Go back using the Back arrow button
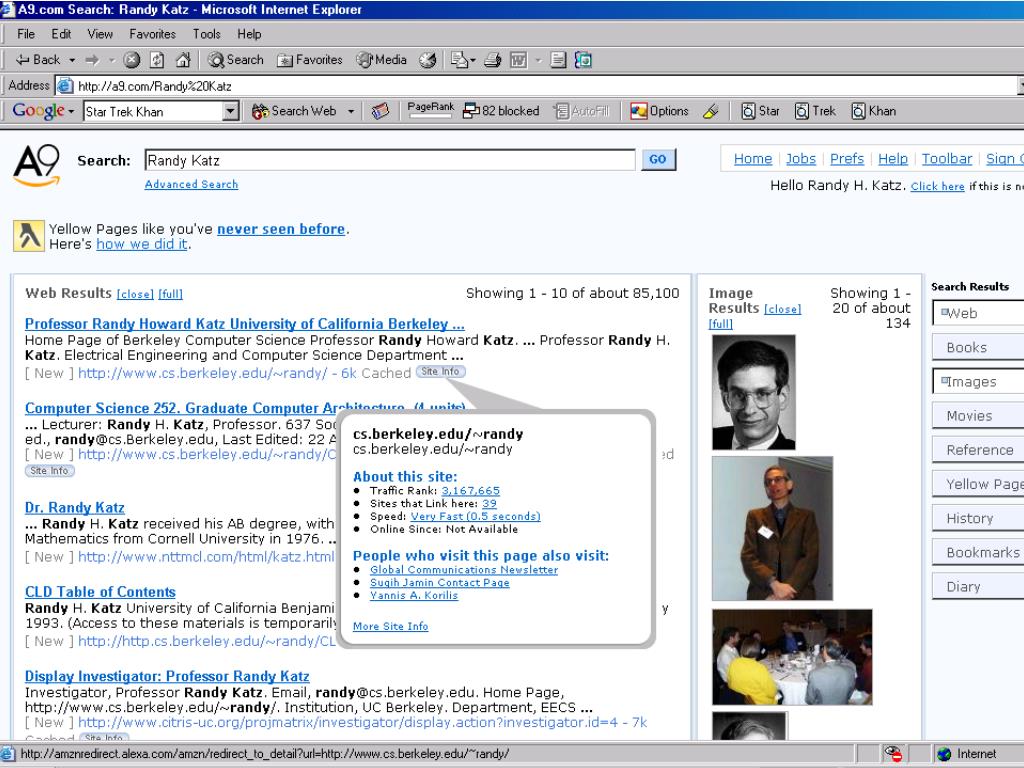This screenshot has height=768, width=1024. click(37, 60)
